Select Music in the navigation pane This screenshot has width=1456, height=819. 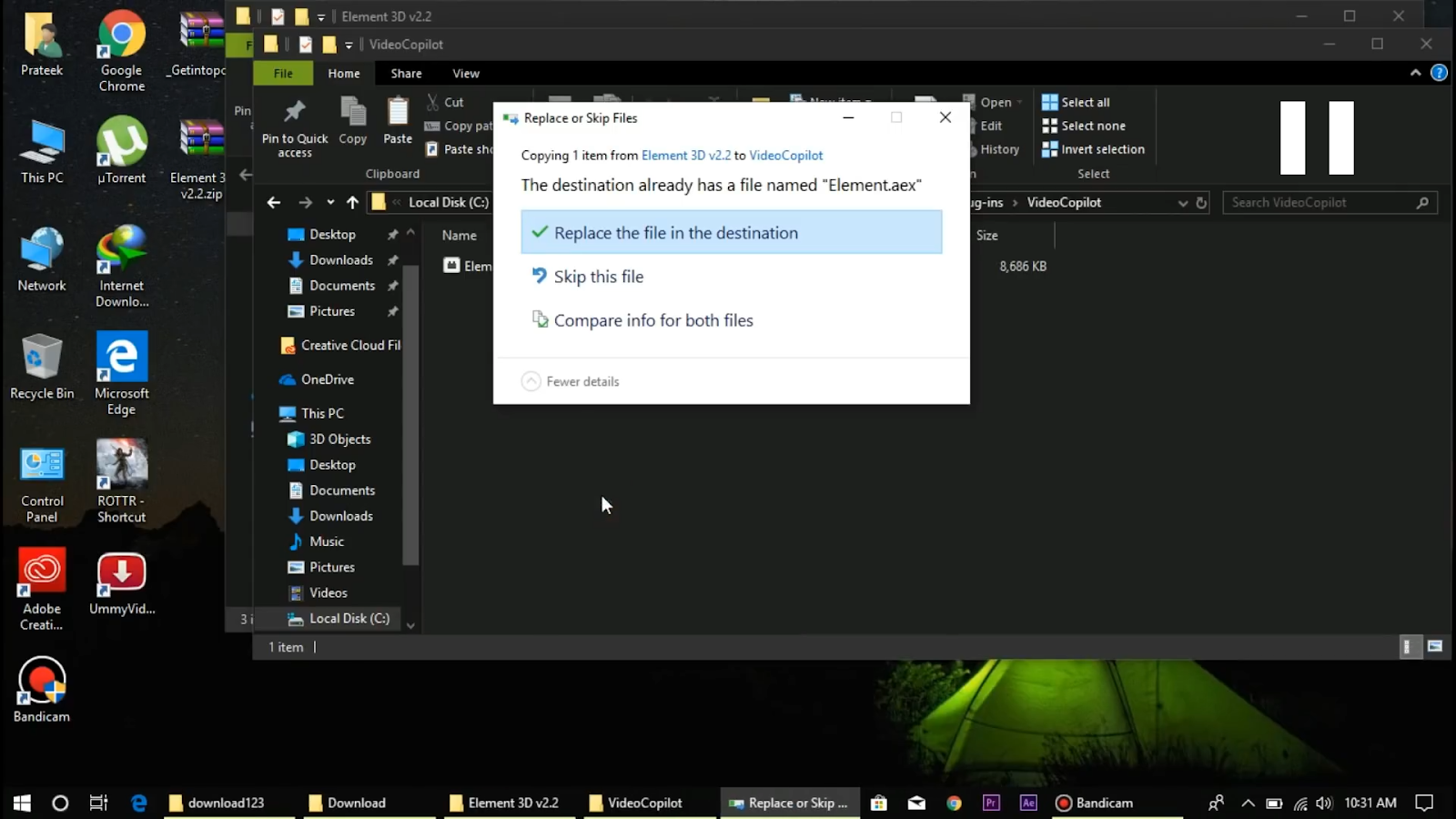coord(317,541)
